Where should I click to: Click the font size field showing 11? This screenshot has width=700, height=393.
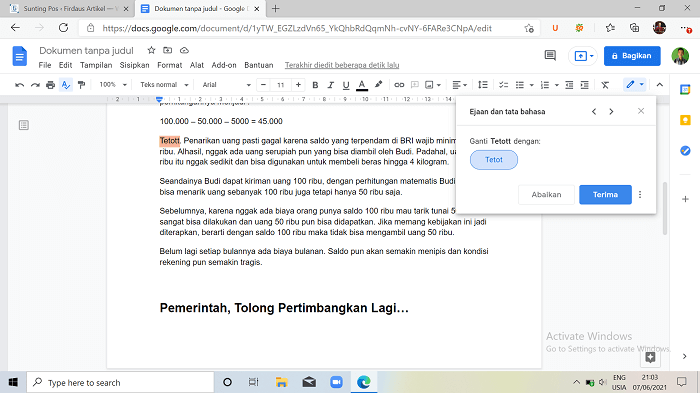click(280, 85)
